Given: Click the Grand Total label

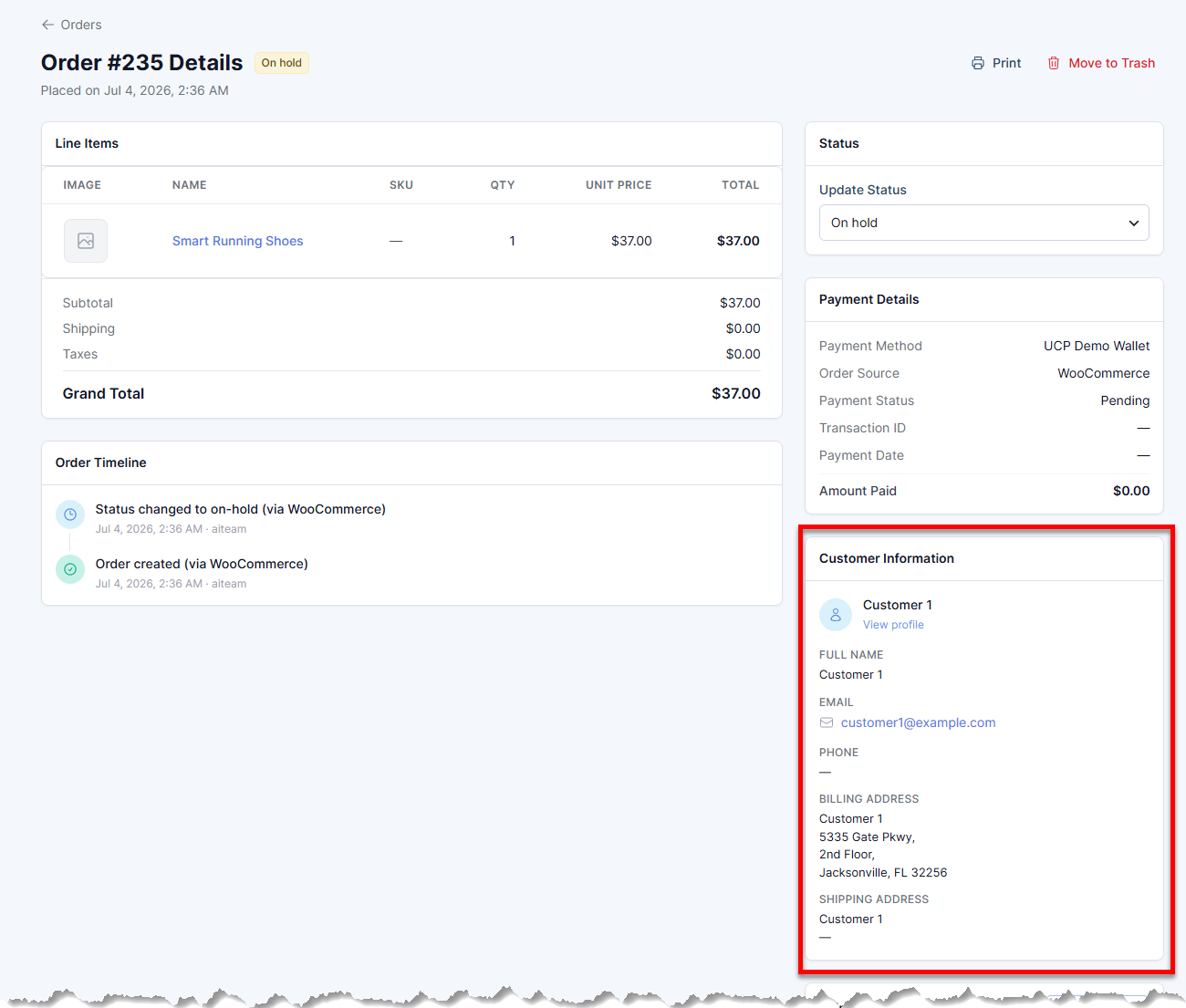Looking at the screenshot, I should pos(103,393).
